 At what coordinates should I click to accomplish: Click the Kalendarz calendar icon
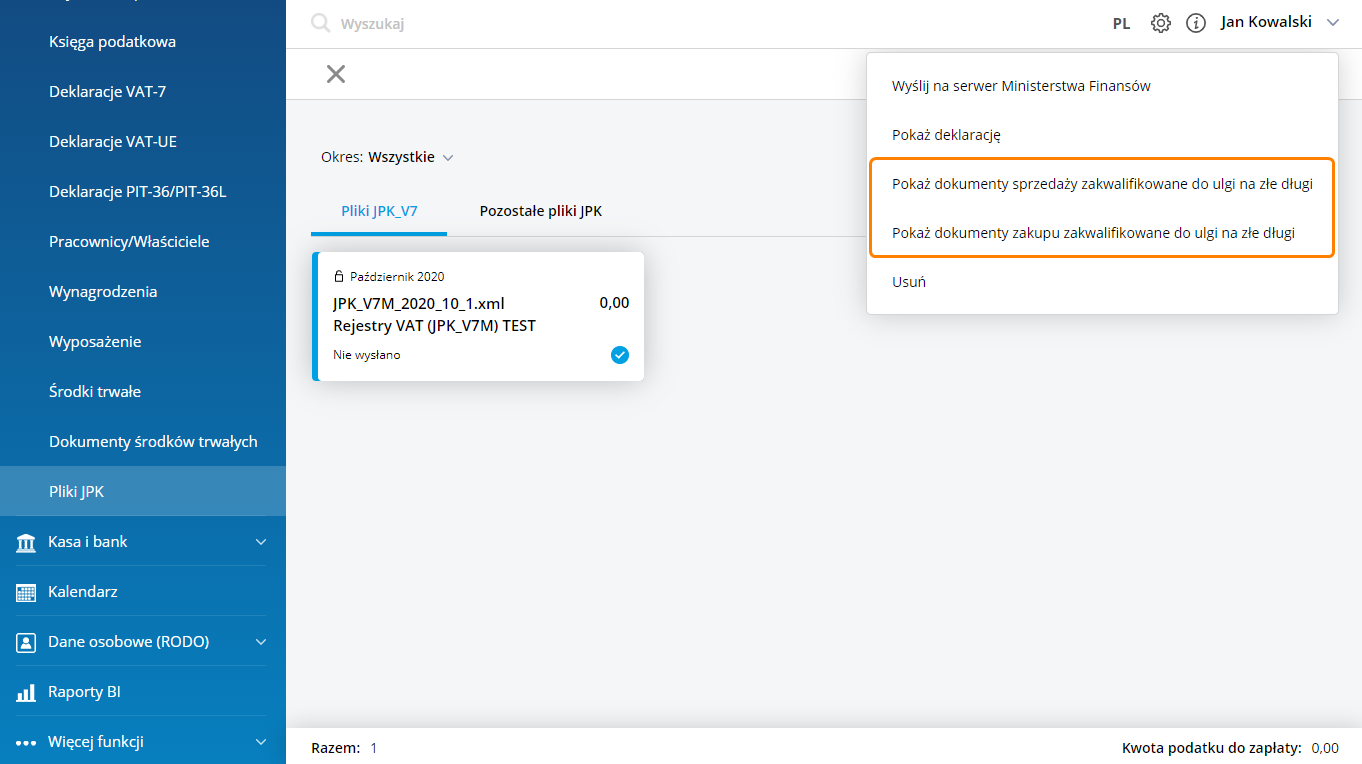[x=26, y=592]
